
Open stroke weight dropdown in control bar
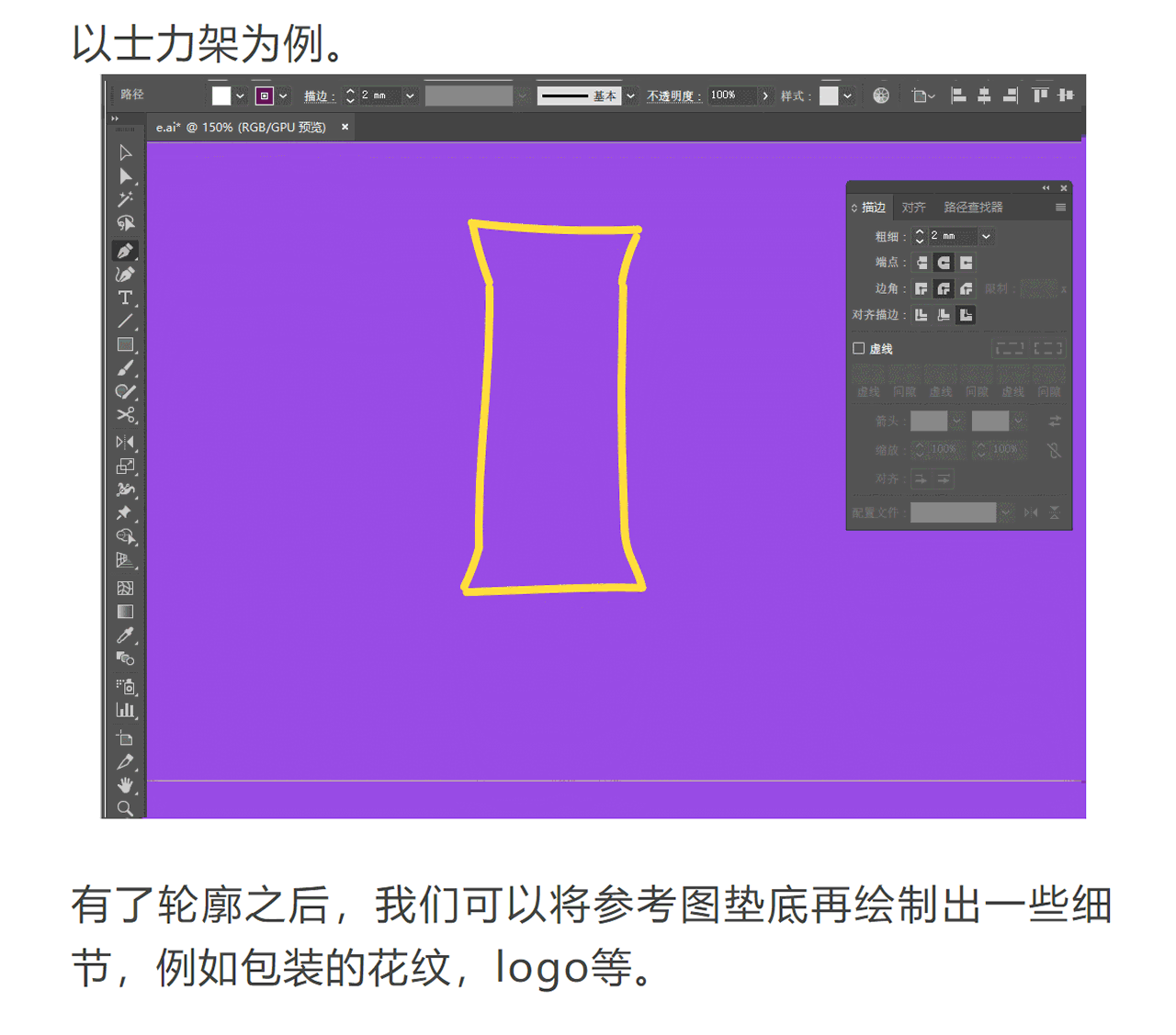click(x=410, y=96)
